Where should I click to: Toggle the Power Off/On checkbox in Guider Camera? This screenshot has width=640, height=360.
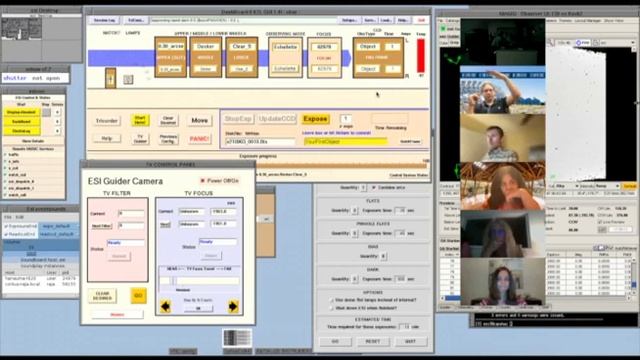click(x=202, y=180)
